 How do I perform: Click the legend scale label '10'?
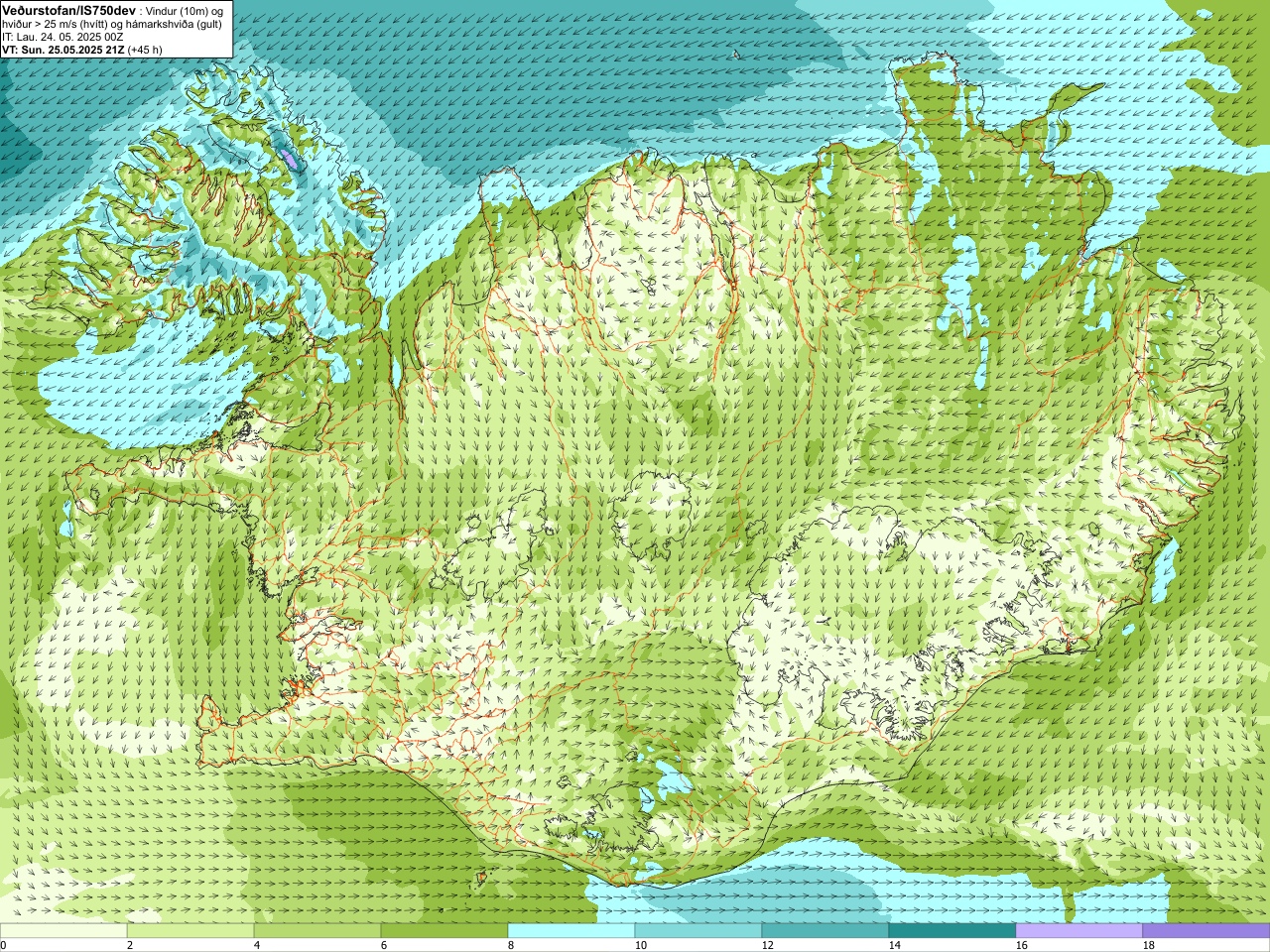(x=640, y=945)
